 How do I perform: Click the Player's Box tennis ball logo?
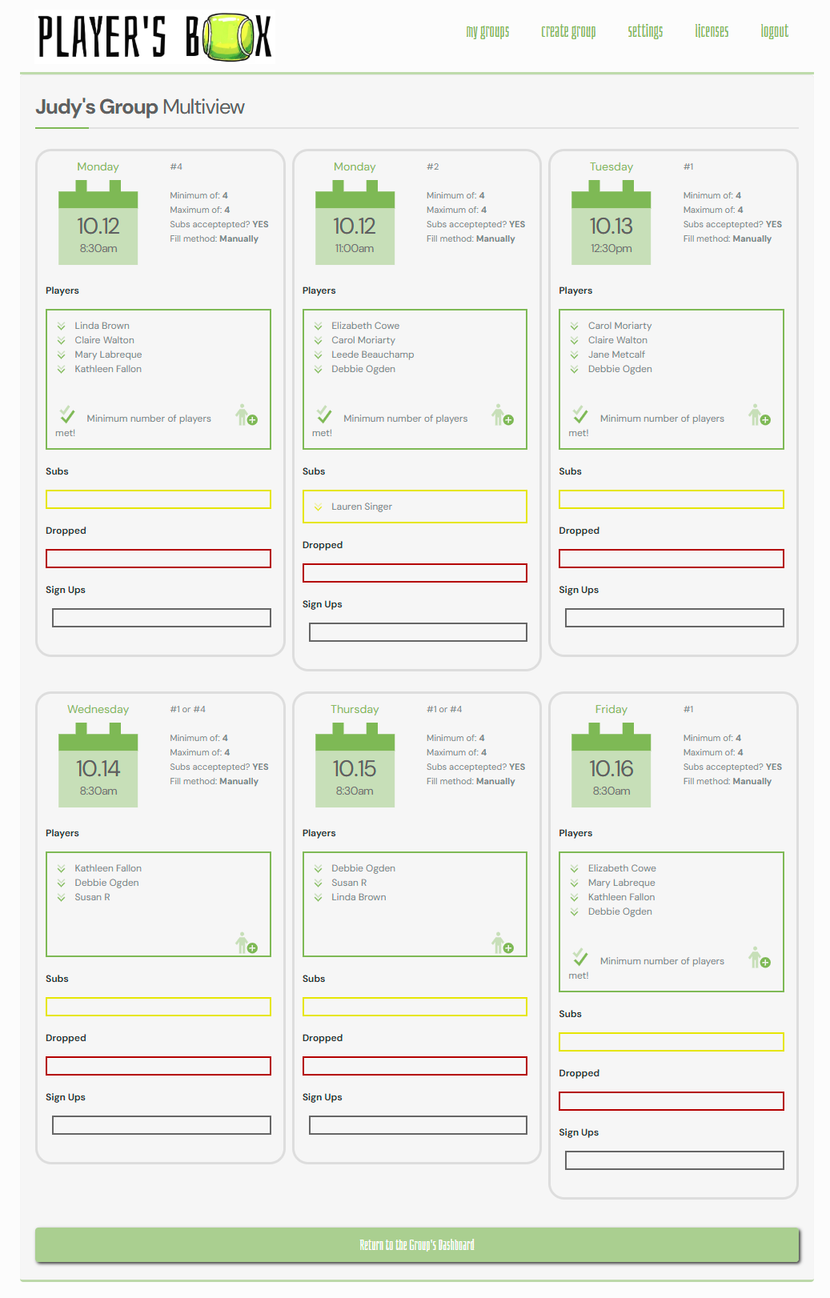pyautogui.click(x=154, y=36)
